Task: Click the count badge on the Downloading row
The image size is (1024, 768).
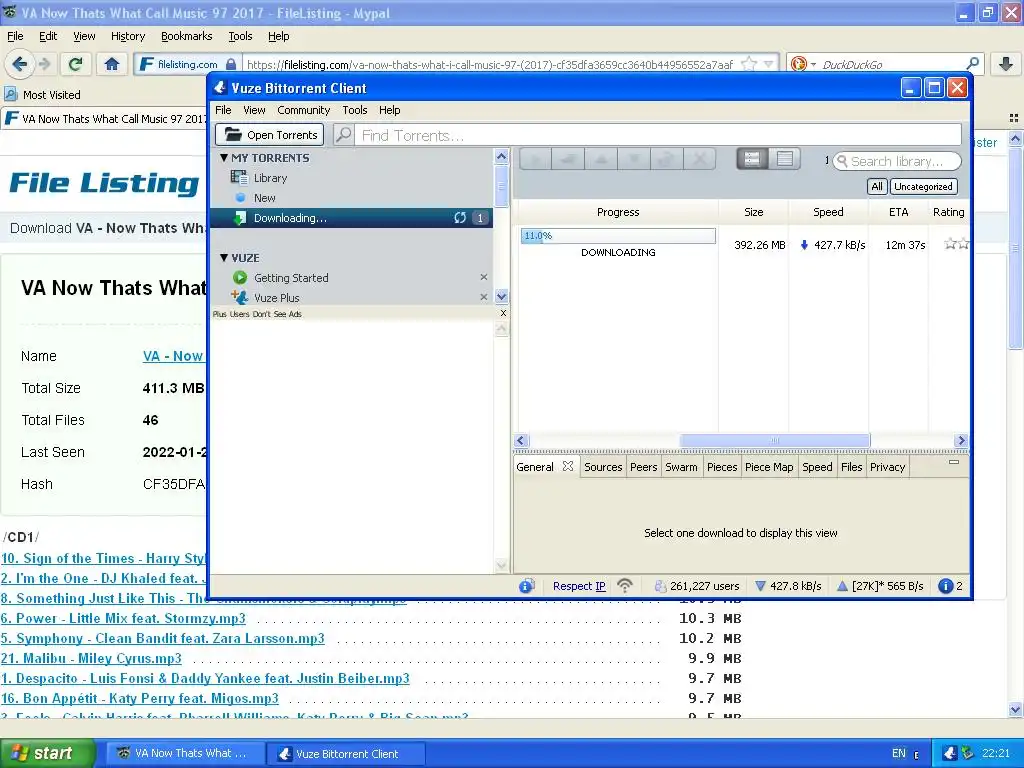Action: pos(481,217)
